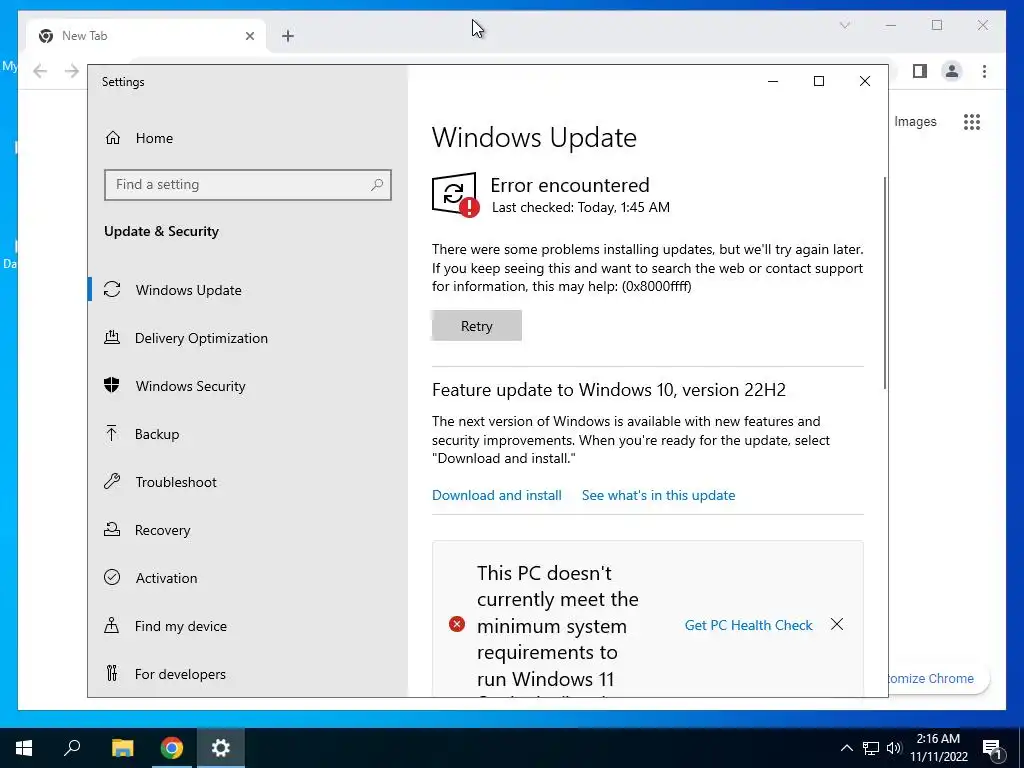Click the New Tab title in Chrome

pyautogui.click(x=84, y=36)
